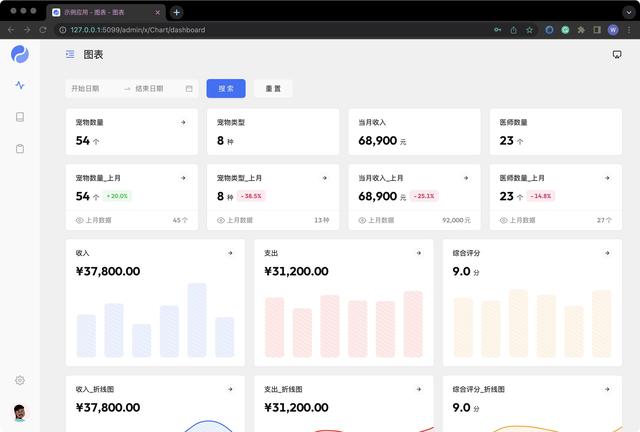
Task: Open arrow on the 收入_折线图 card
Action: [x=230, y=389]
